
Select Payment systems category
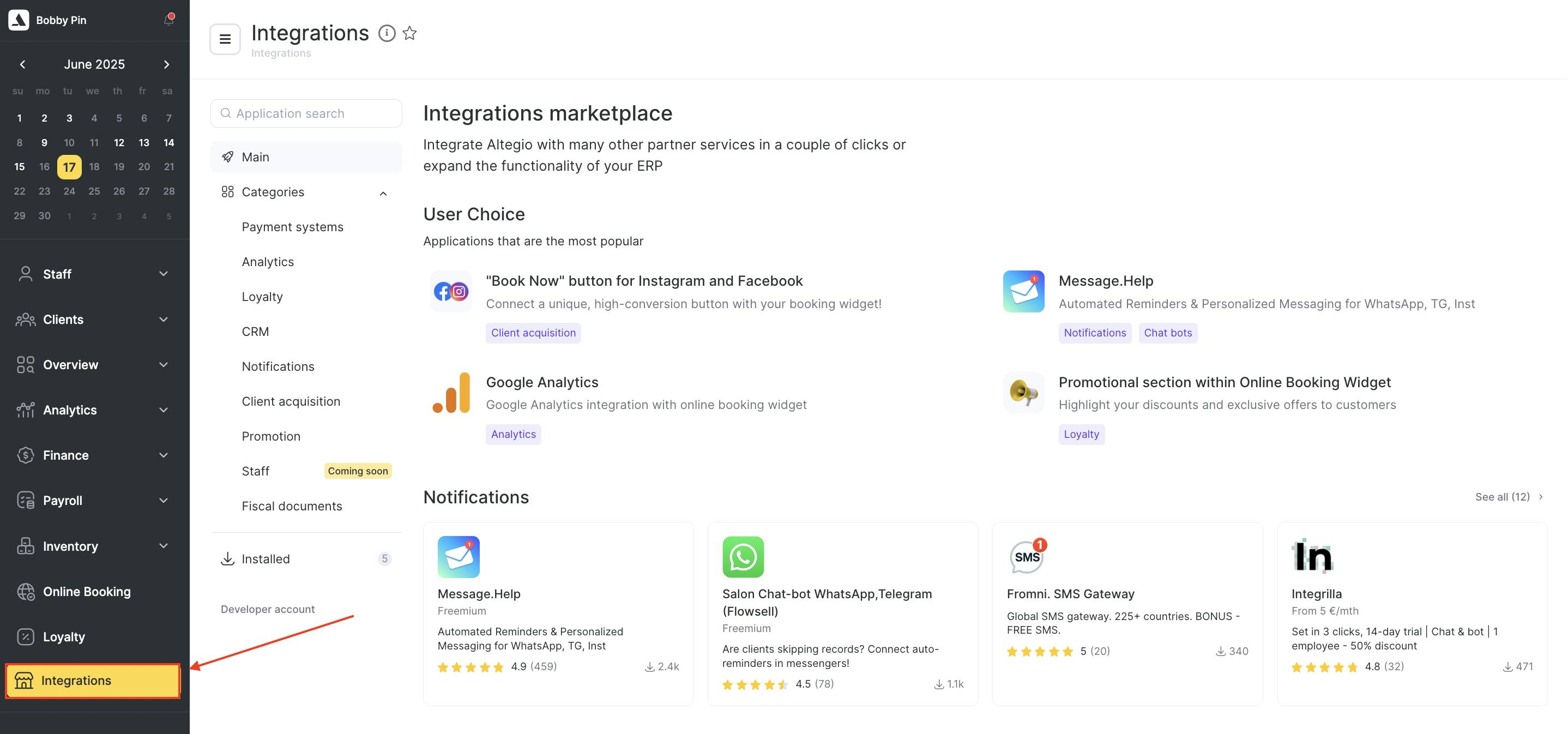292,227
